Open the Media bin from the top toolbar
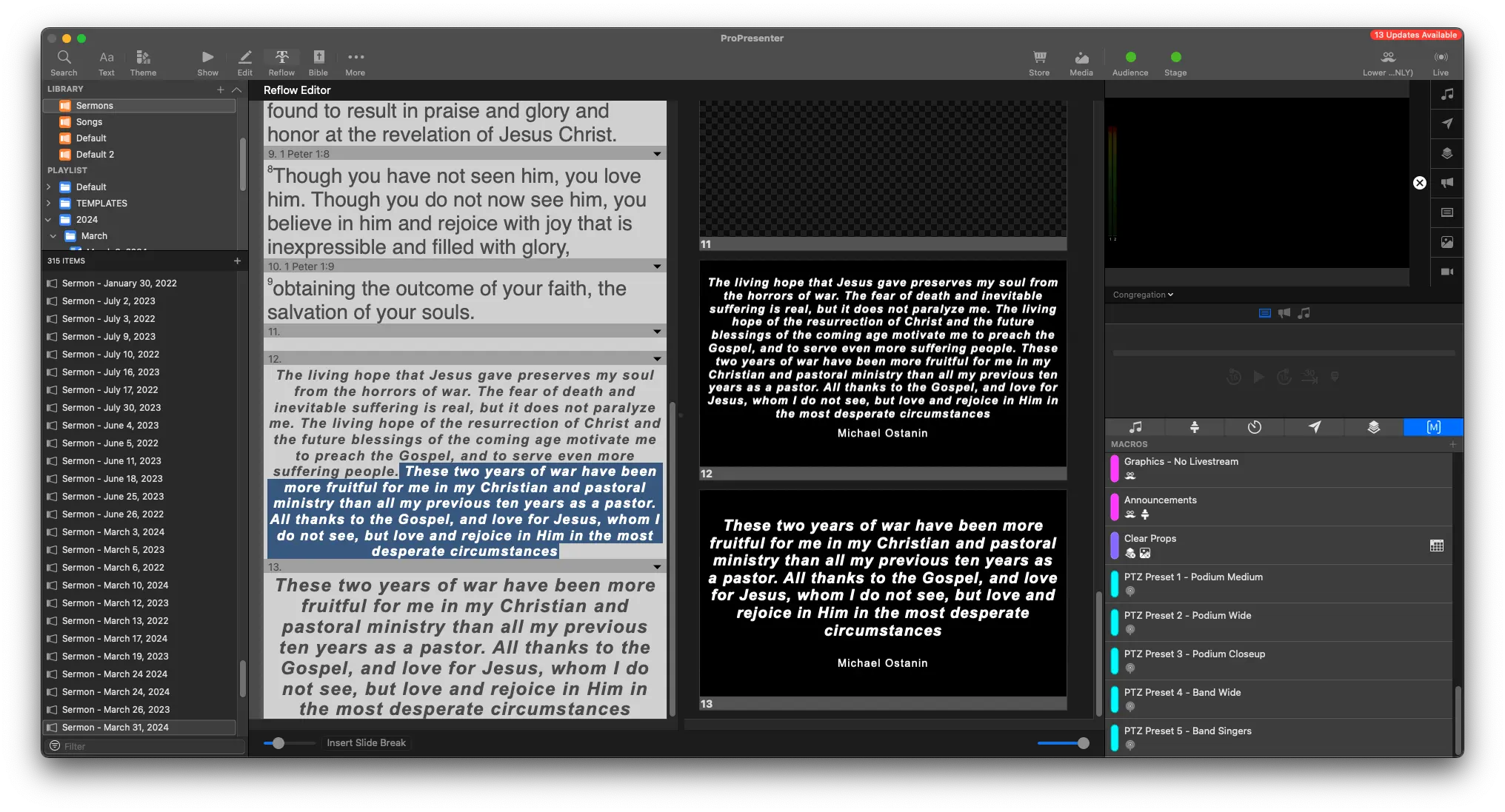 coord(1081,61)
